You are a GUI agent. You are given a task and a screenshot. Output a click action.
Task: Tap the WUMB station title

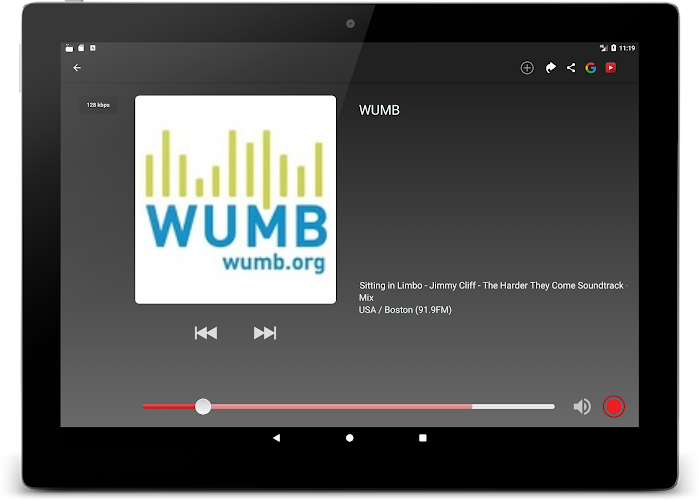(x=379, y=111)
